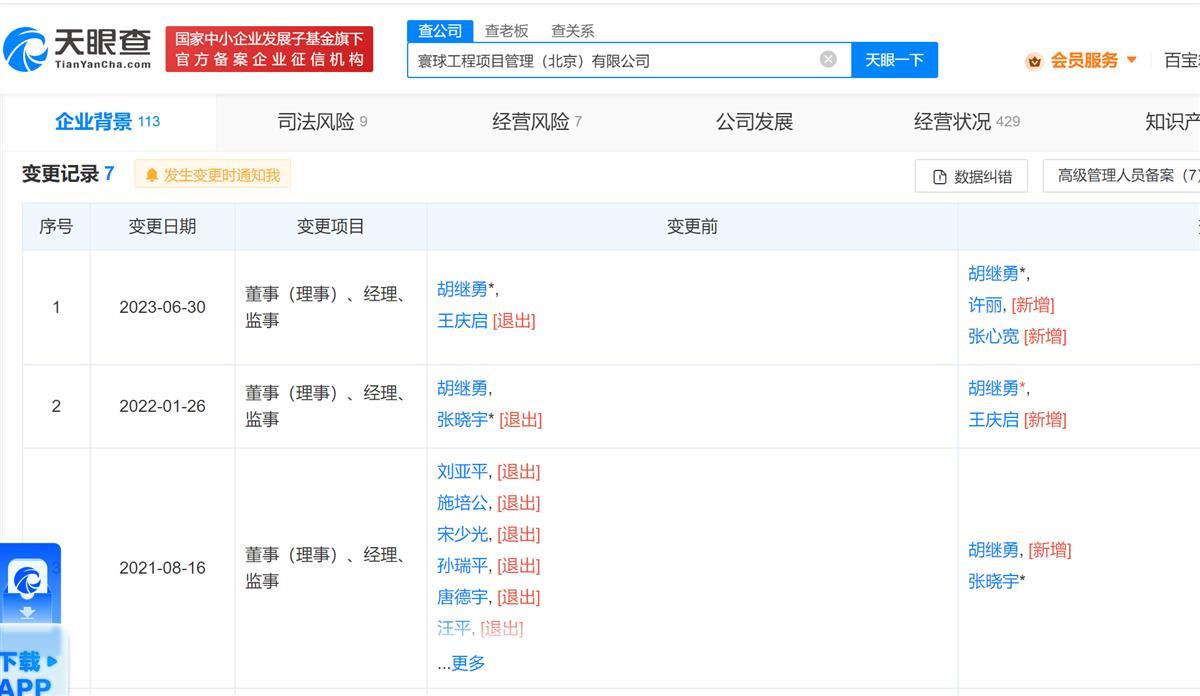Select the 查关系 search mode
This screenshot has height=696, width=1200.
point(572,31)
